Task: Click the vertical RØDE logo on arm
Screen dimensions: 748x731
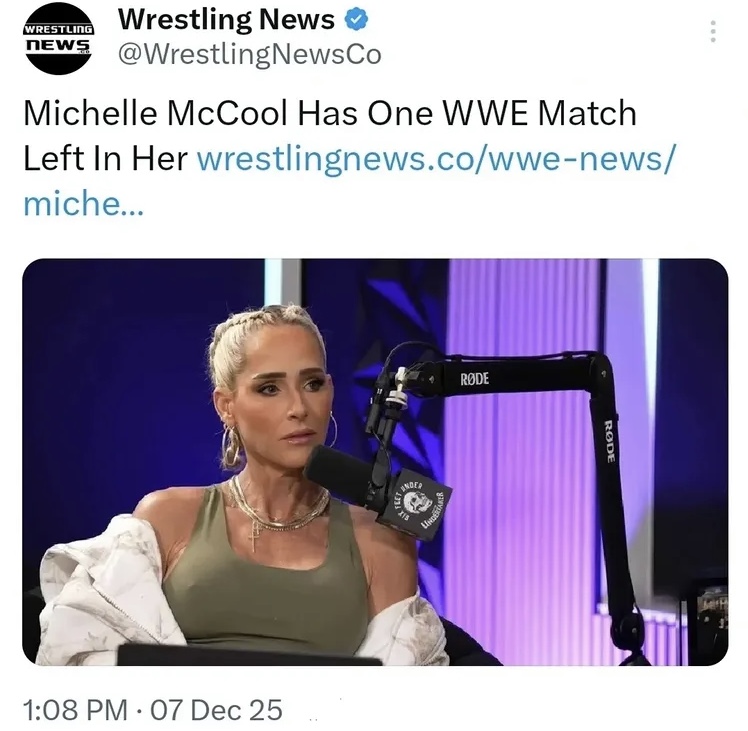Action: pos(609,441)
